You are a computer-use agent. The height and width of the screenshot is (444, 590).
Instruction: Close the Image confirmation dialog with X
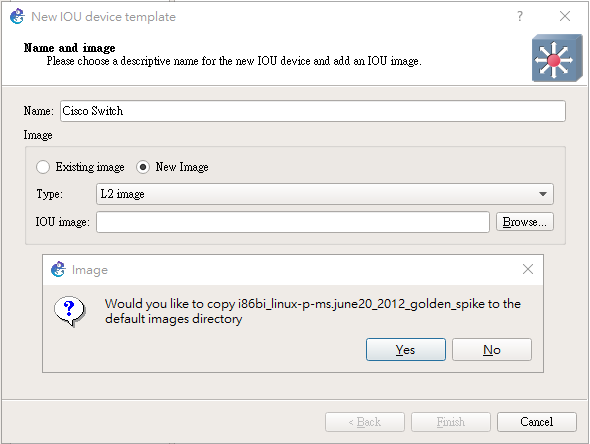pos(528,269)
